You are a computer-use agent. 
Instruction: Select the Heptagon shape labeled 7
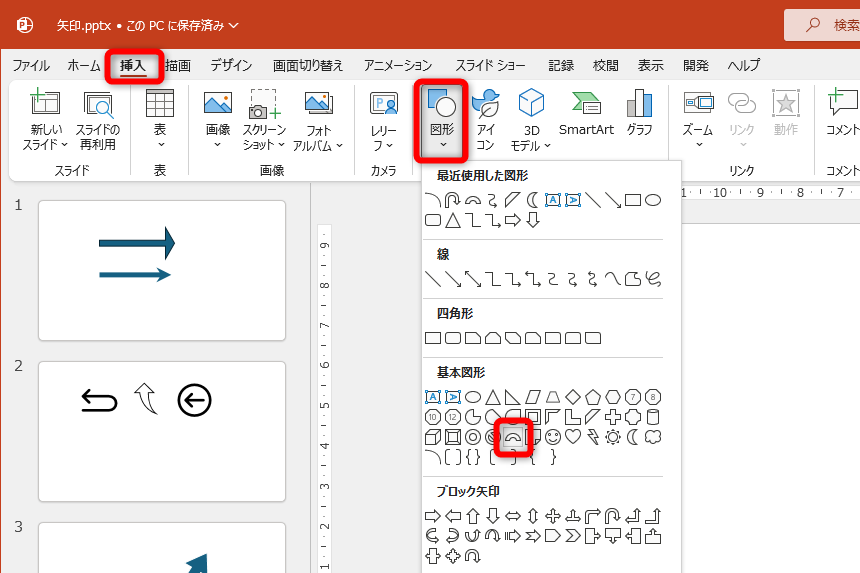tap(633, 397)
